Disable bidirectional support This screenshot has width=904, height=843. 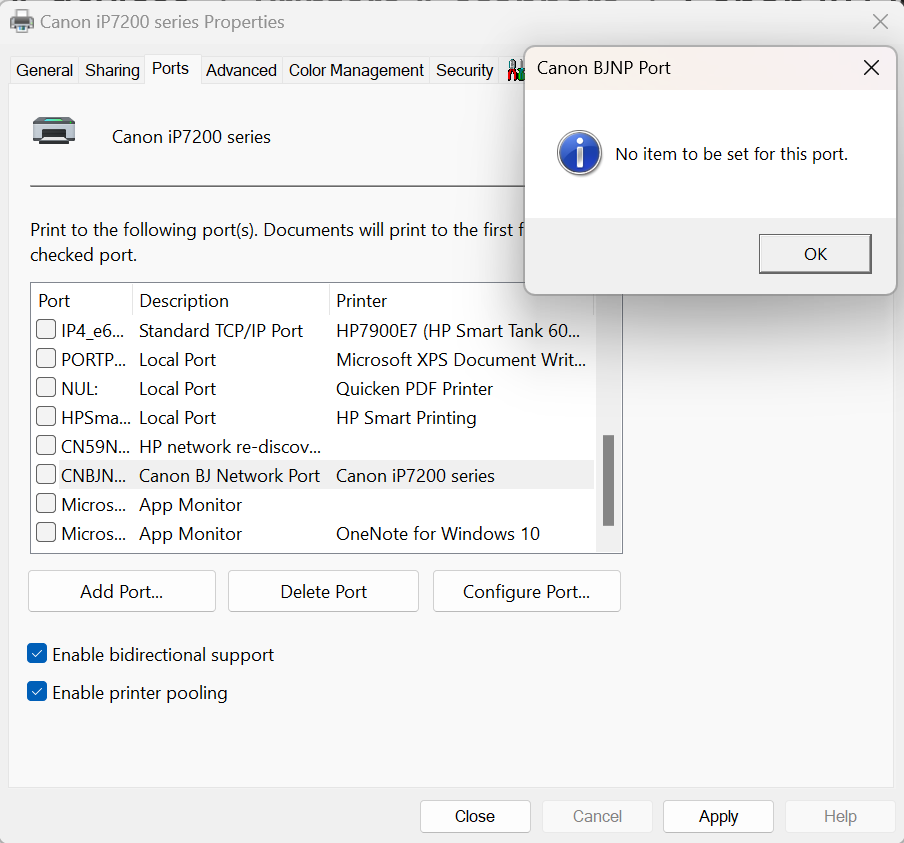pos(37,654)
